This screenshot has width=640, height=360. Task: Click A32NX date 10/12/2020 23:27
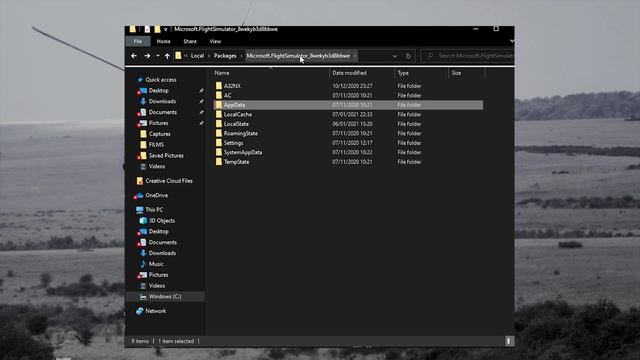tap(352, 86)
